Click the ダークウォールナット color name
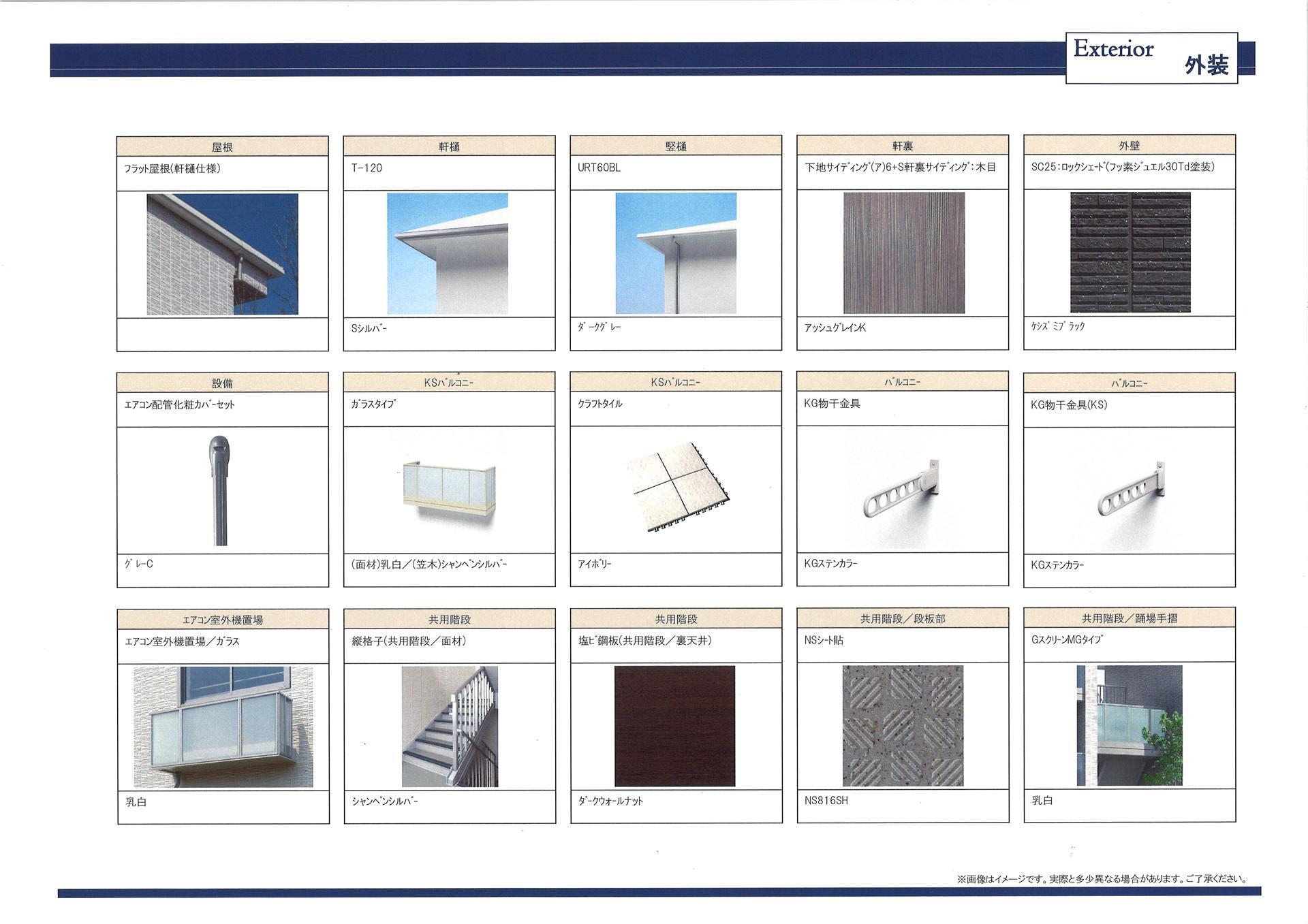Viewport: 1308px width, 924px height. coord(610,801)
